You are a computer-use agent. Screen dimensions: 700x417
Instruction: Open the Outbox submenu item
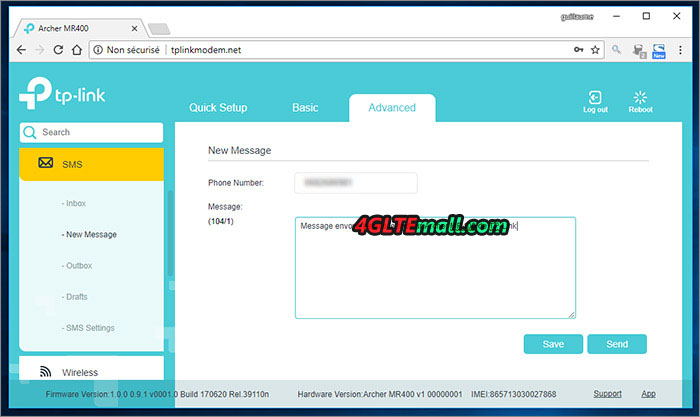[76, 266]
